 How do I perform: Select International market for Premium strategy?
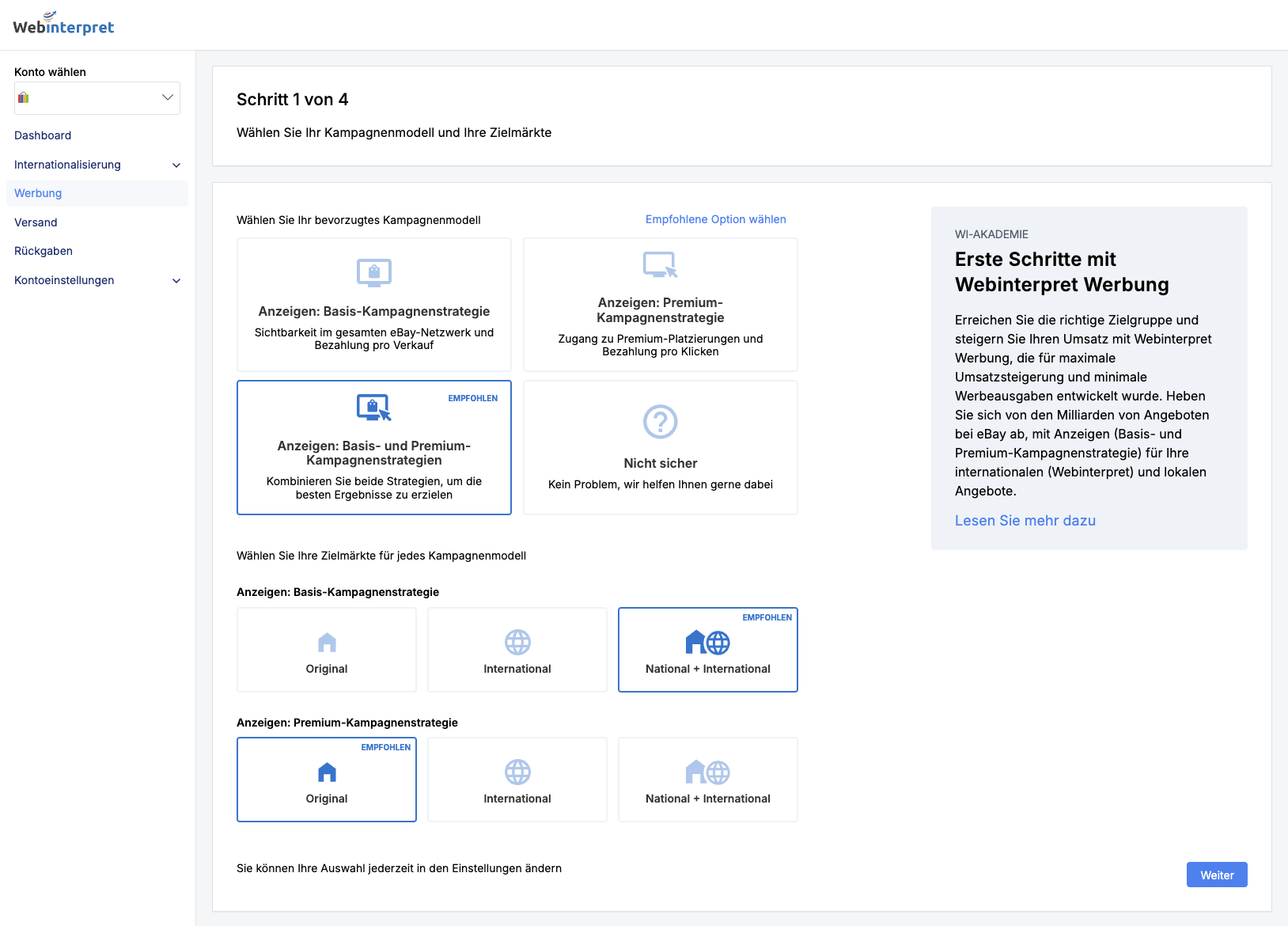click(x=517, y=780)
